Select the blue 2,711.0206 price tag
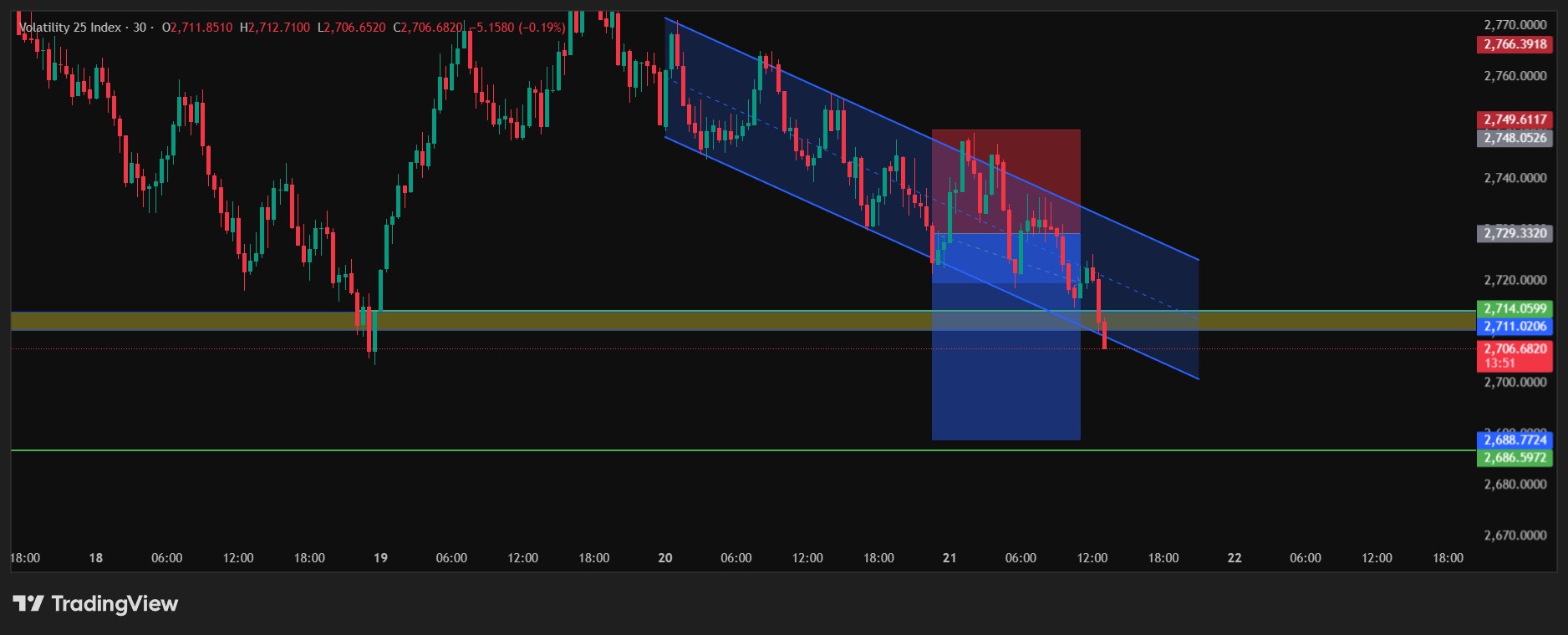1568x635 pixels. click(x=1515, y=326)
